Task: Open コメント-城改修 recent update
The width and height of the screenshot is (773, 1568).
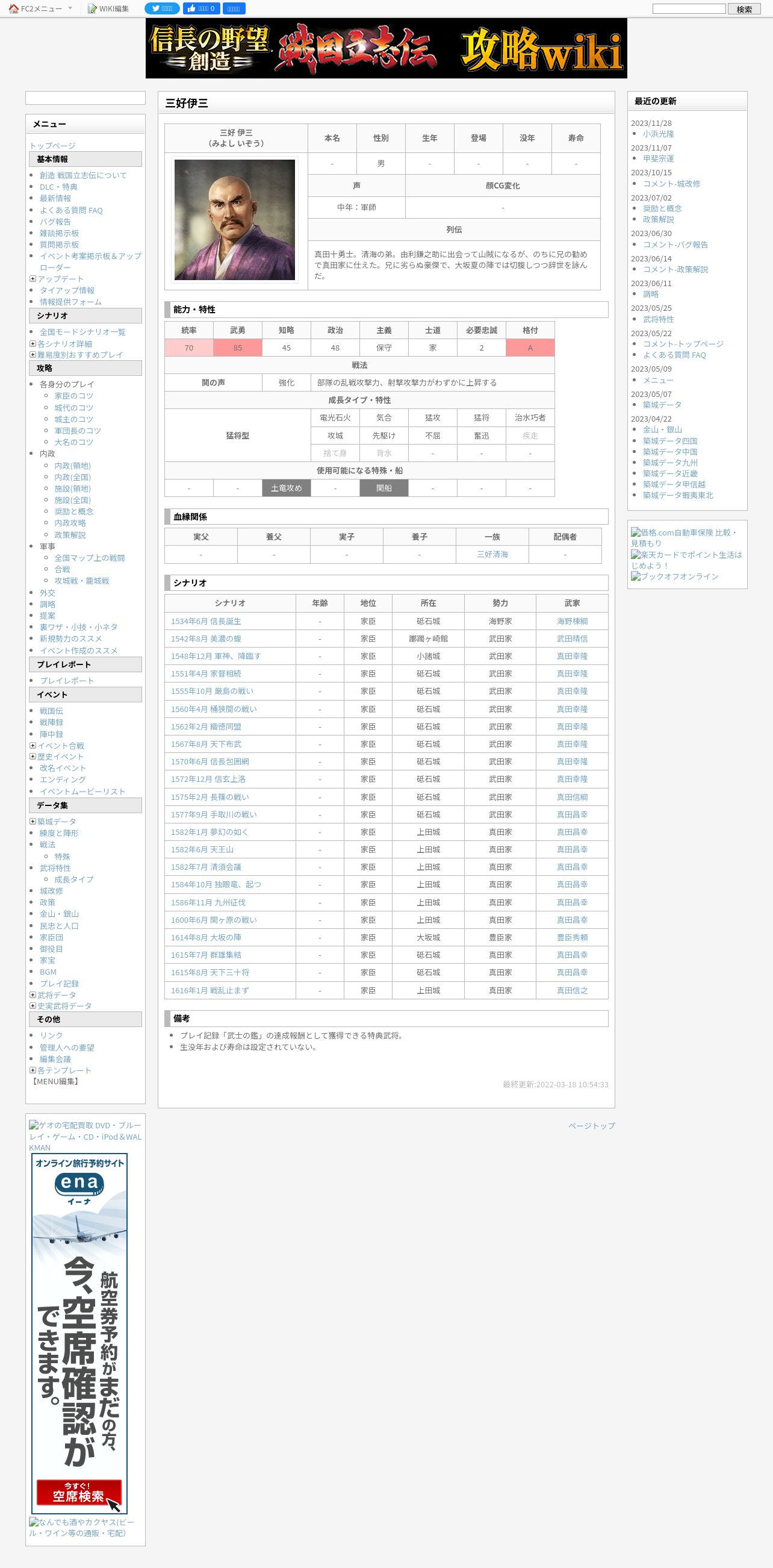Action: [671, 183]
